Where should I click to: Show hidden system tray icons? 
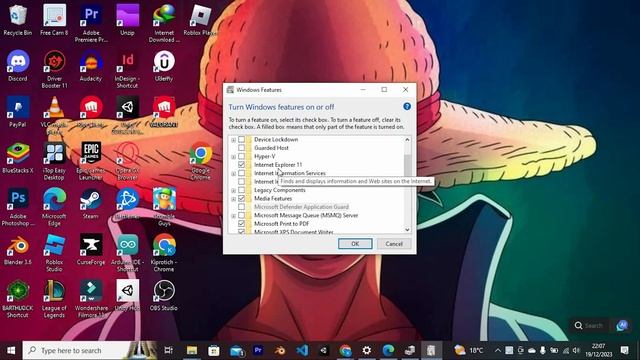point(498,350)
